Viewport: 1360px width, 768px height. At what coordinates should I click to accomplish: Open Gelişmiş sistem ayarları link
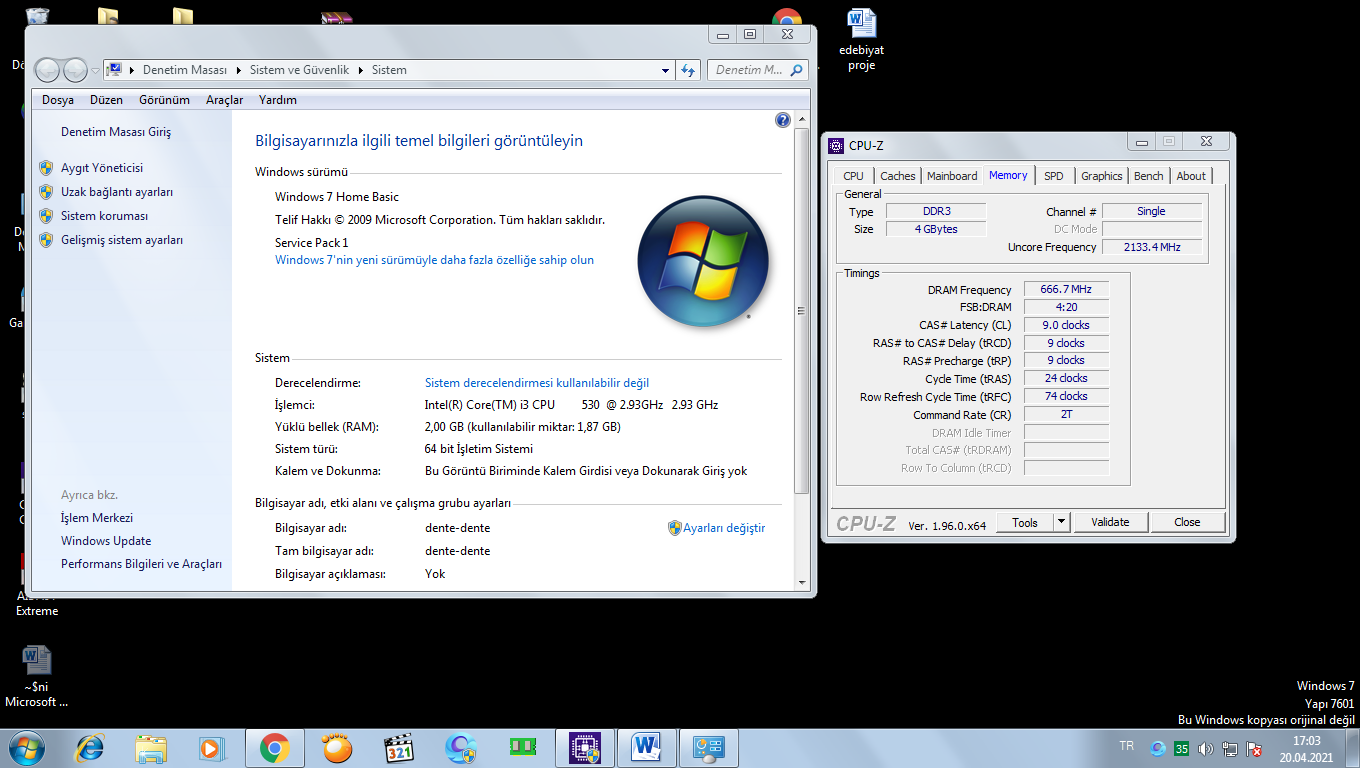pyautogui.click(x=122, y=240)
